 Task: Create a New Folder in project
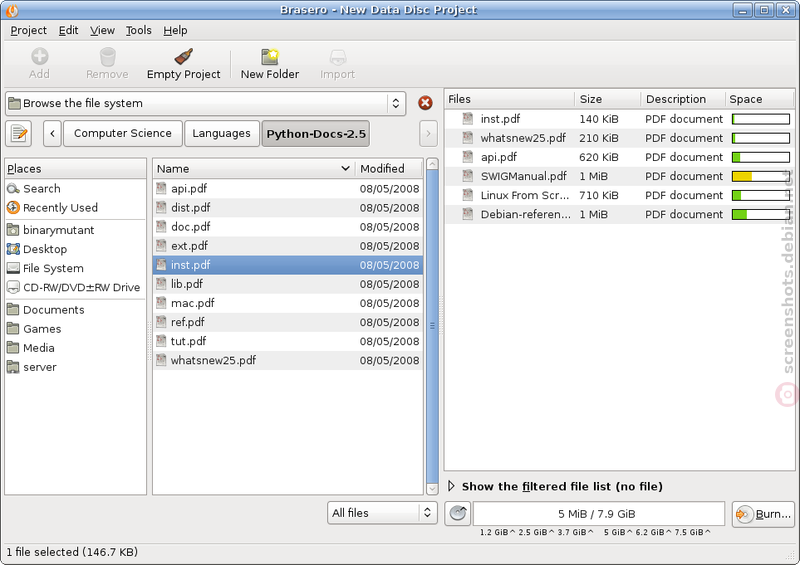click(x=270, y=64)
